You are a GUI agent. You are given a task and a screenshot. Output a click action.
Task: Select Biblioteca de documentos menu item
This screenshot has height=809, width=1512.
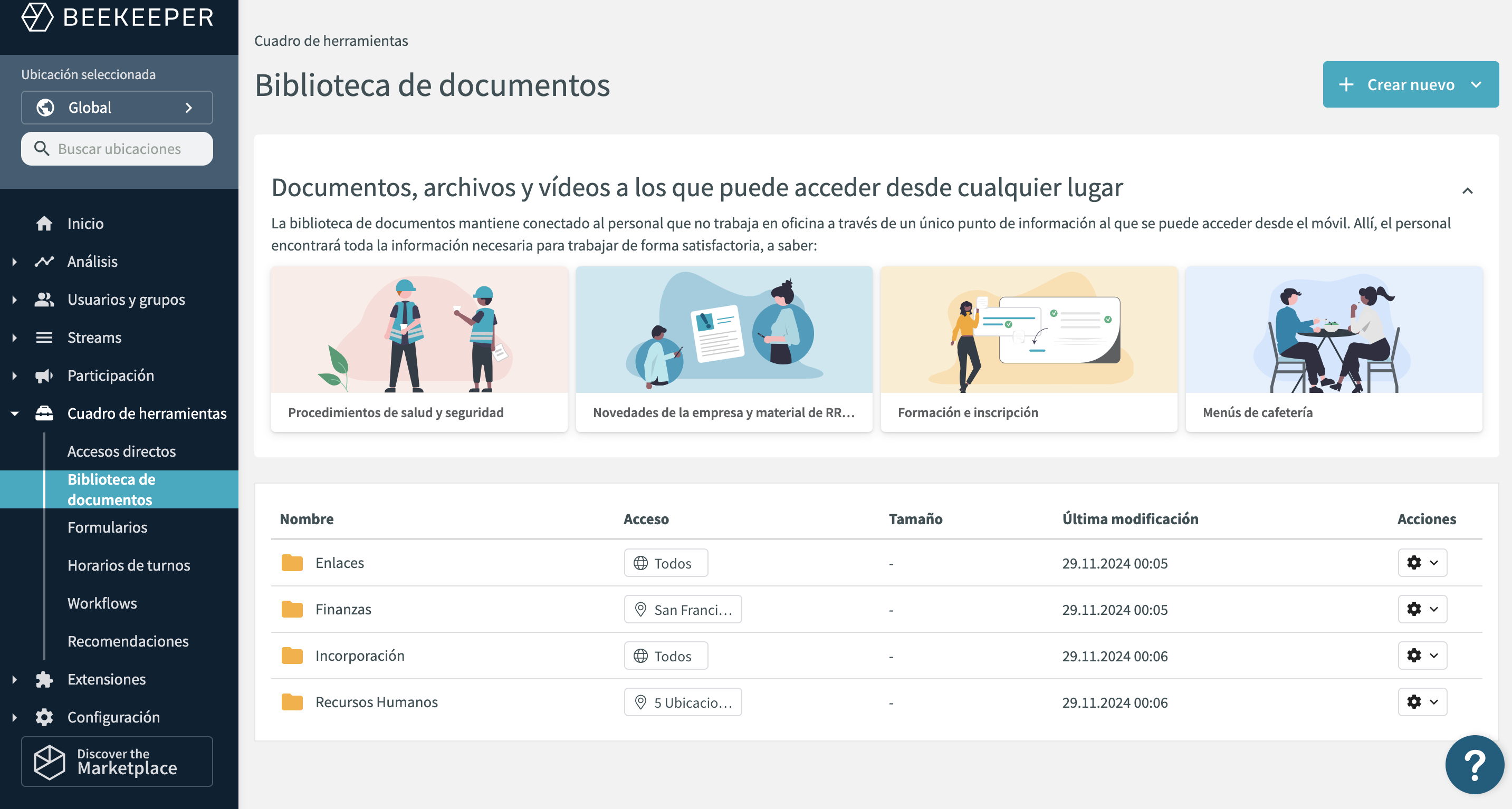pos(119,489)
